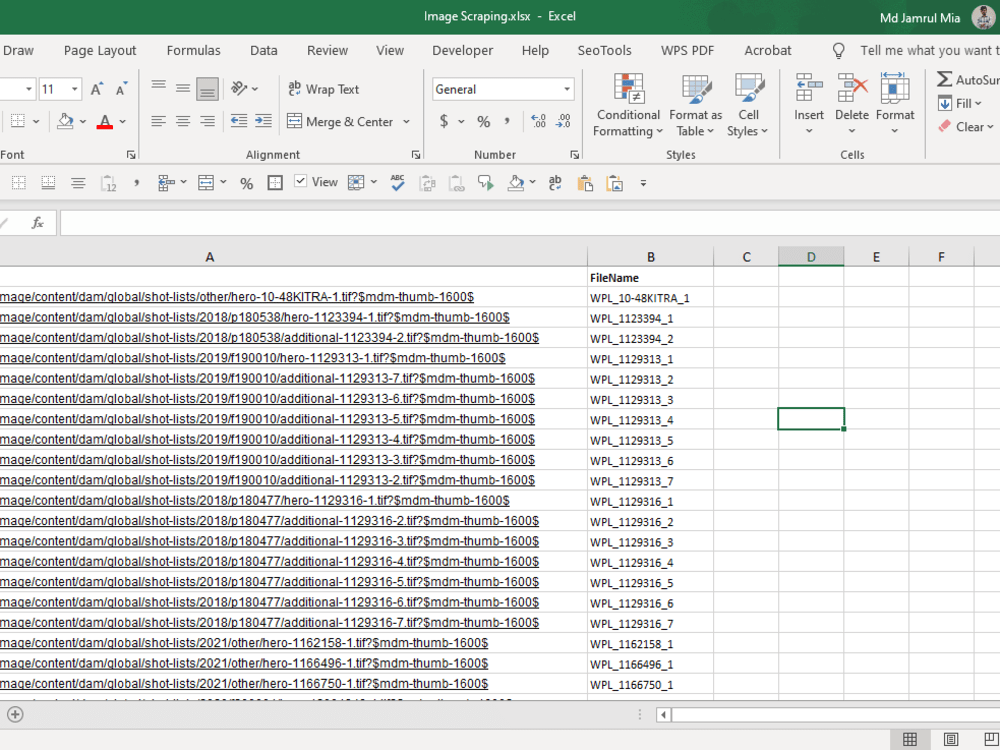Open hero-10-48KITRA-1.tif link
The width and height of the screenshot is (1000, 750).
point(237,297)
